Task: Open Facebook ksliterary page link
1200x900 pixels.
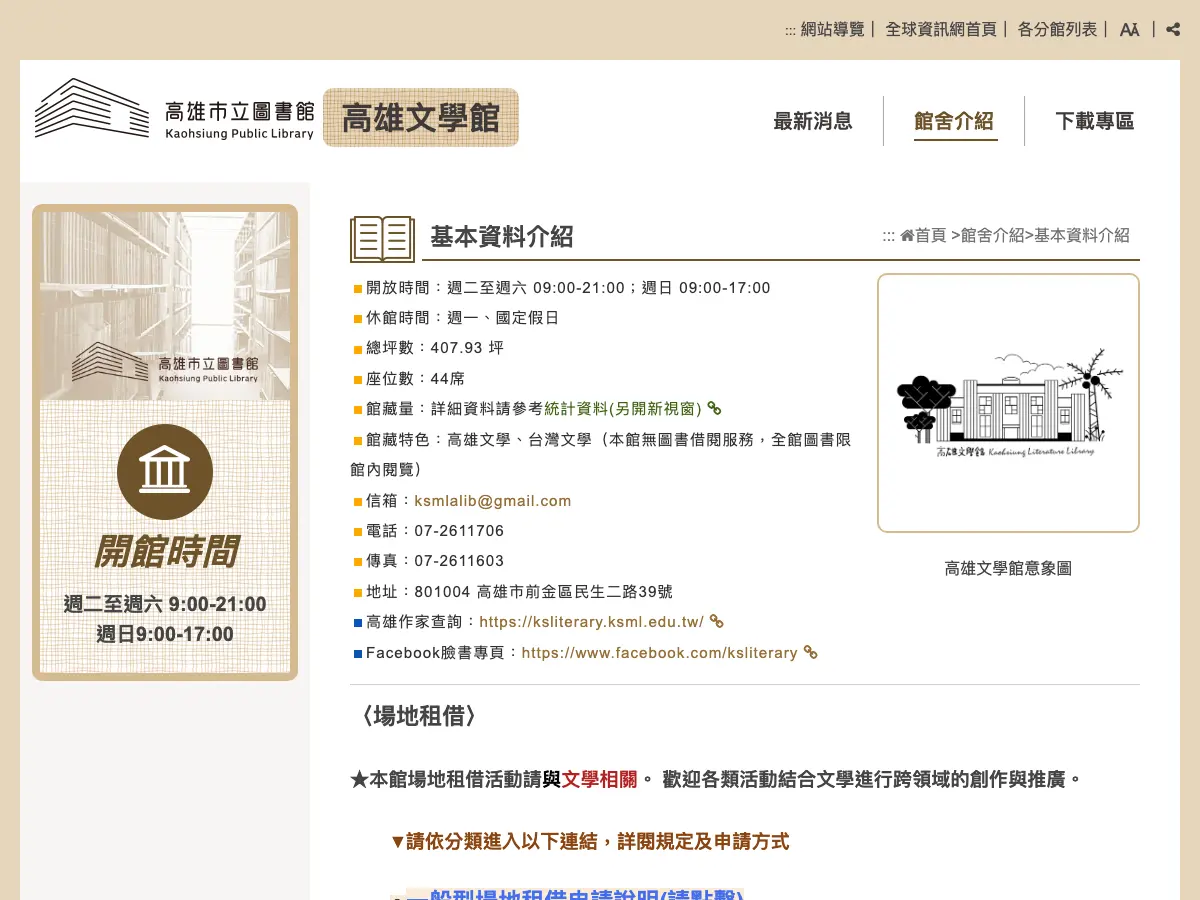Action: coord(660,653)
